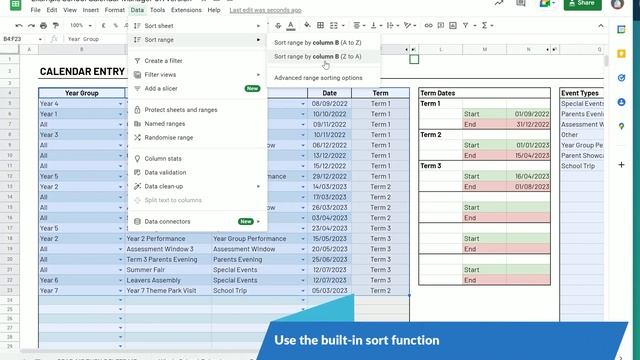Choose Sort range by column B (A to Z)
The height and width of the screenshot is (360, 640).
pyautogui.click(x=318, y=42)
